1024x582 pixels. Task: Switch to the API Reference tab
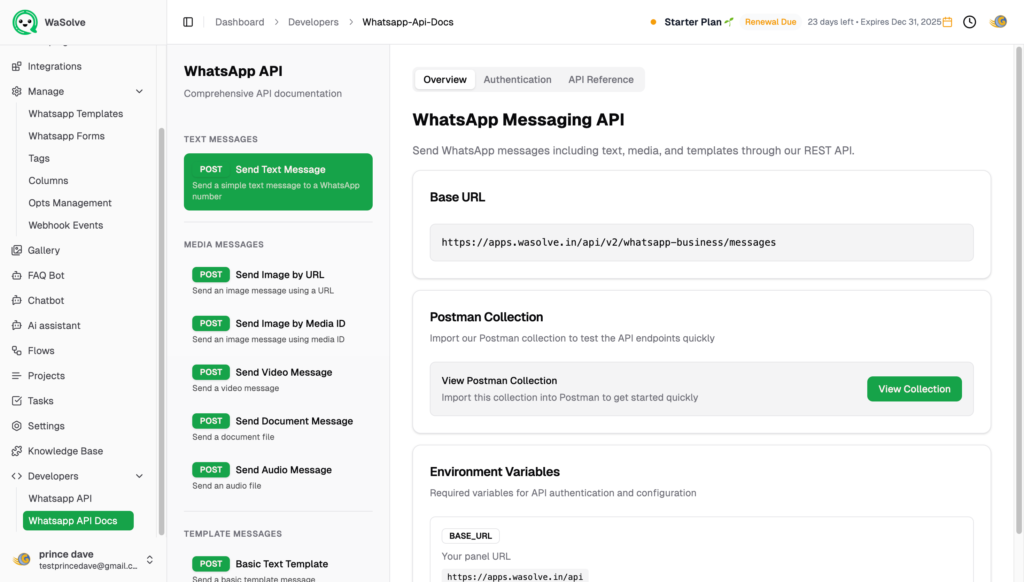[600, 80]
